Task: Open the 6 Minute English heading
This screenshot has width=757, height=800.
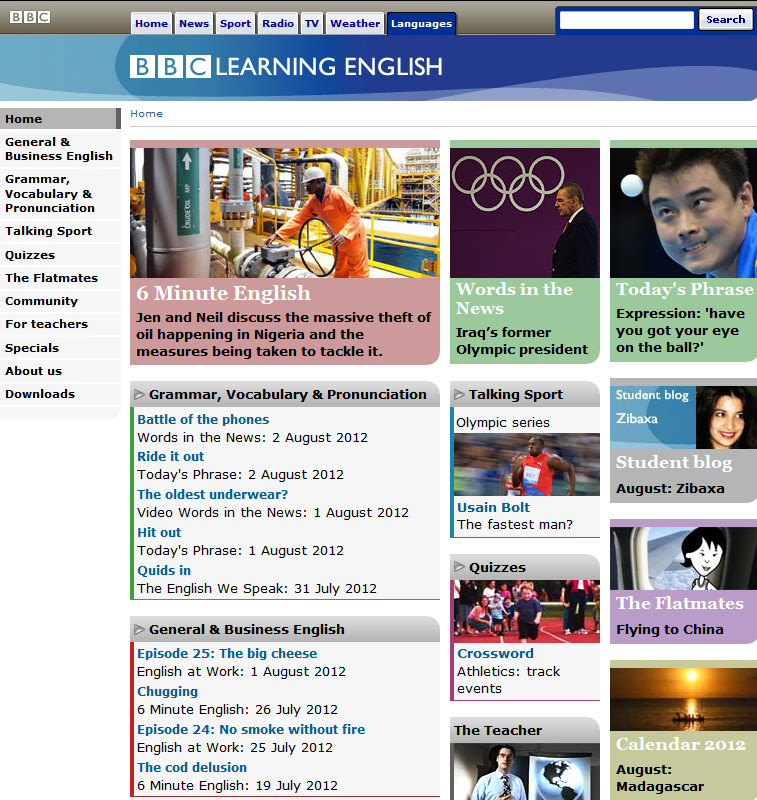Action: click(223, 293)
